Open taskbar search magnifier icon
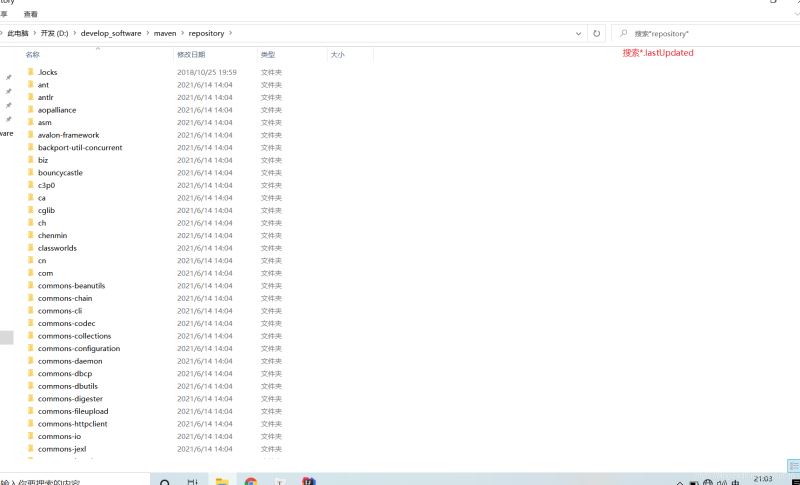The width and height of the screenshot is (800, 485). click(165, 482)
